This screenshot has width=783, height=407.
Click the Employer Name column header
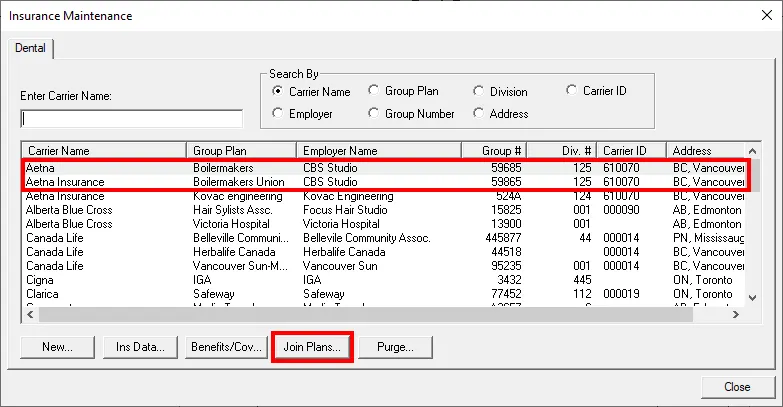(x=379, y=151)
